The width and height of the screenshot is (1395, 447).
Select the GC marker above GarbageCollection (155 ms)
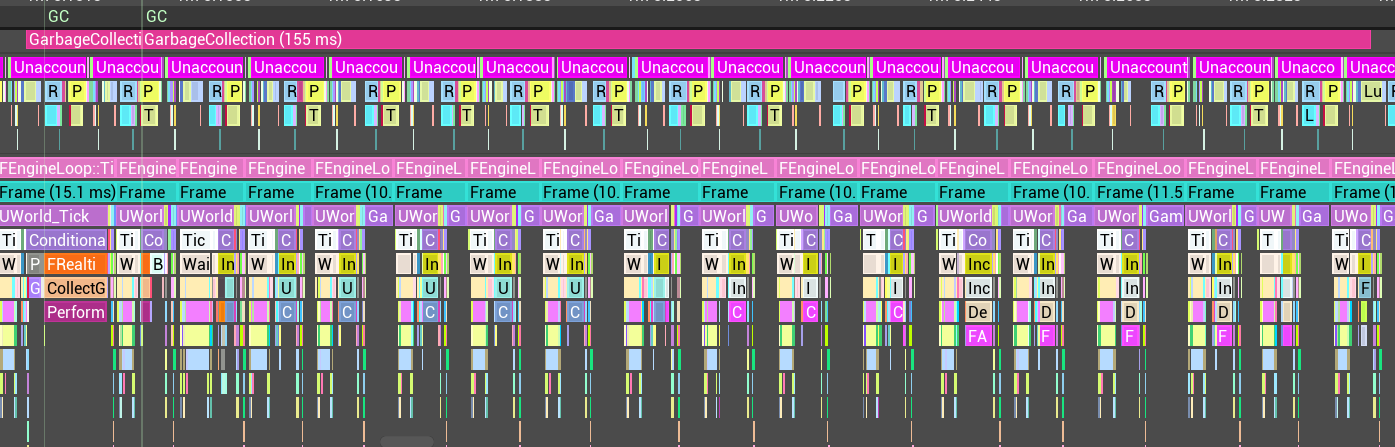point(156,16)
